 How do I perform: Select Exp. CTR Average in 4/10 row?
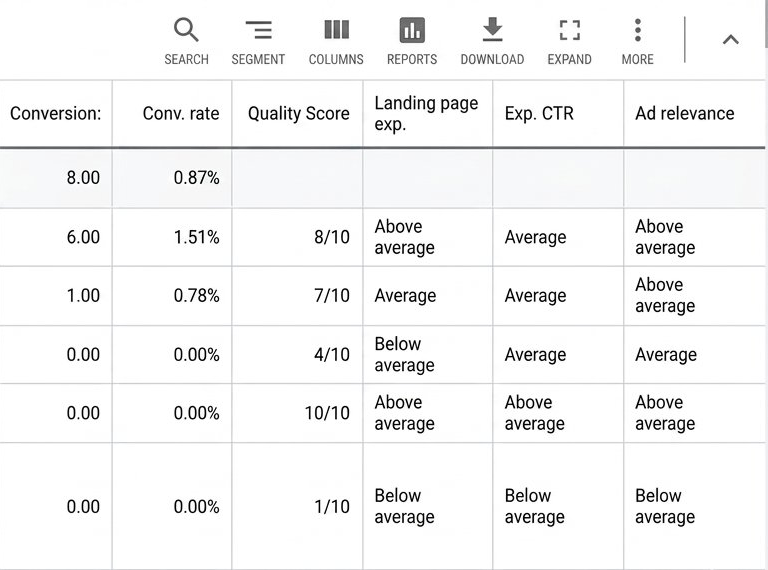point(535,355)
